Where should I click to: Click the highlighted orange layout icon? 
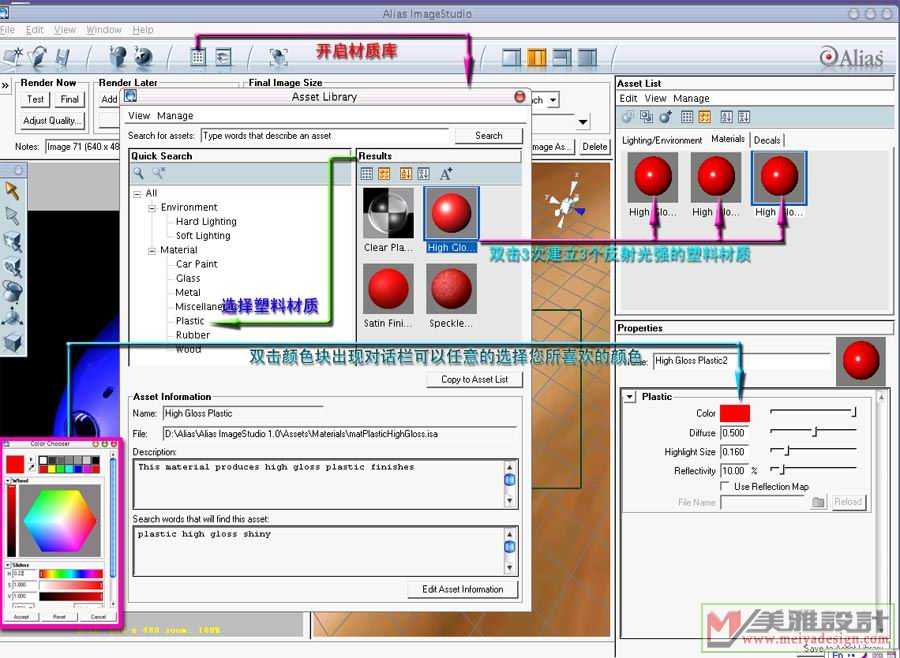click(x=537, y=57)
